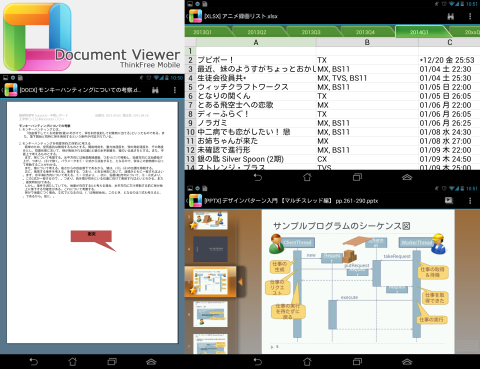Select cell '01/04 土 22:30'
The height and width of the screenshot is (369, 480).
pos(449,69)
